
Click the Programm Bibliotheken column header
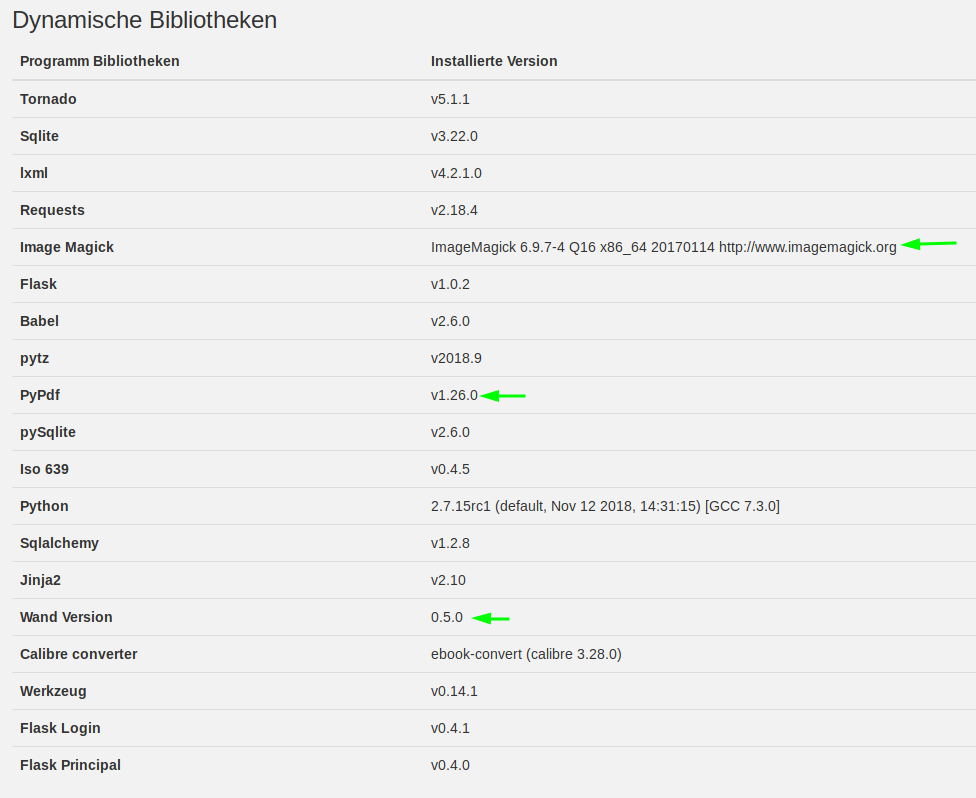point(100,61)
